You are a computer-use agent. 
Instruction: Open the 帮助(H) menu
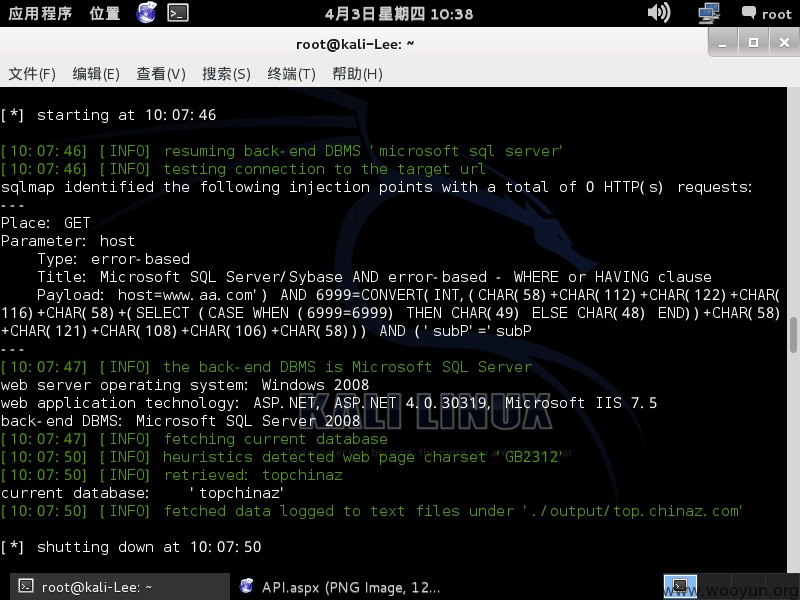[357, 74]
